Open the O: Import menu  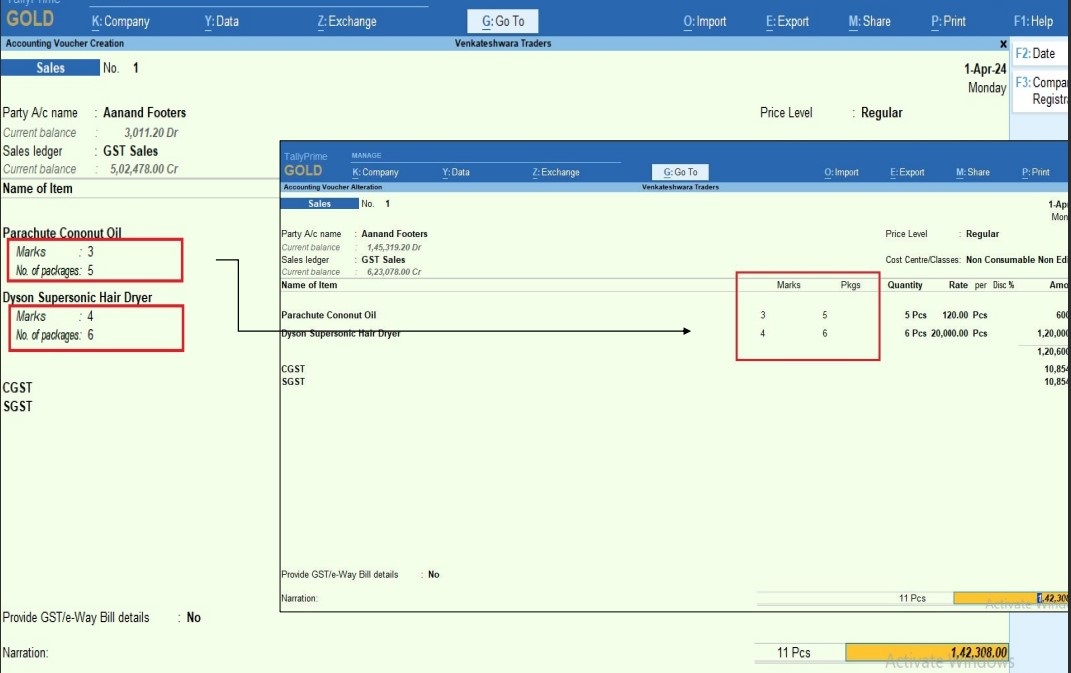point(704,21)
